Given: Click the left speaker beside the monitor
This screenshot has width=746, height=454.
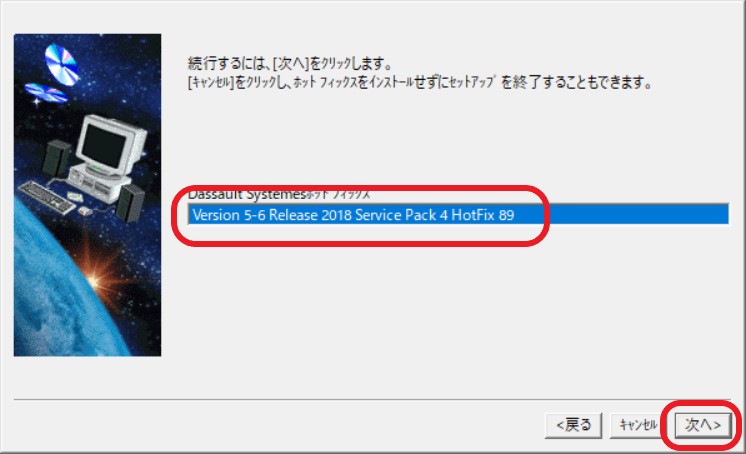Looking at the screenshot, I should pyautogui.click(x=56, y=158).
